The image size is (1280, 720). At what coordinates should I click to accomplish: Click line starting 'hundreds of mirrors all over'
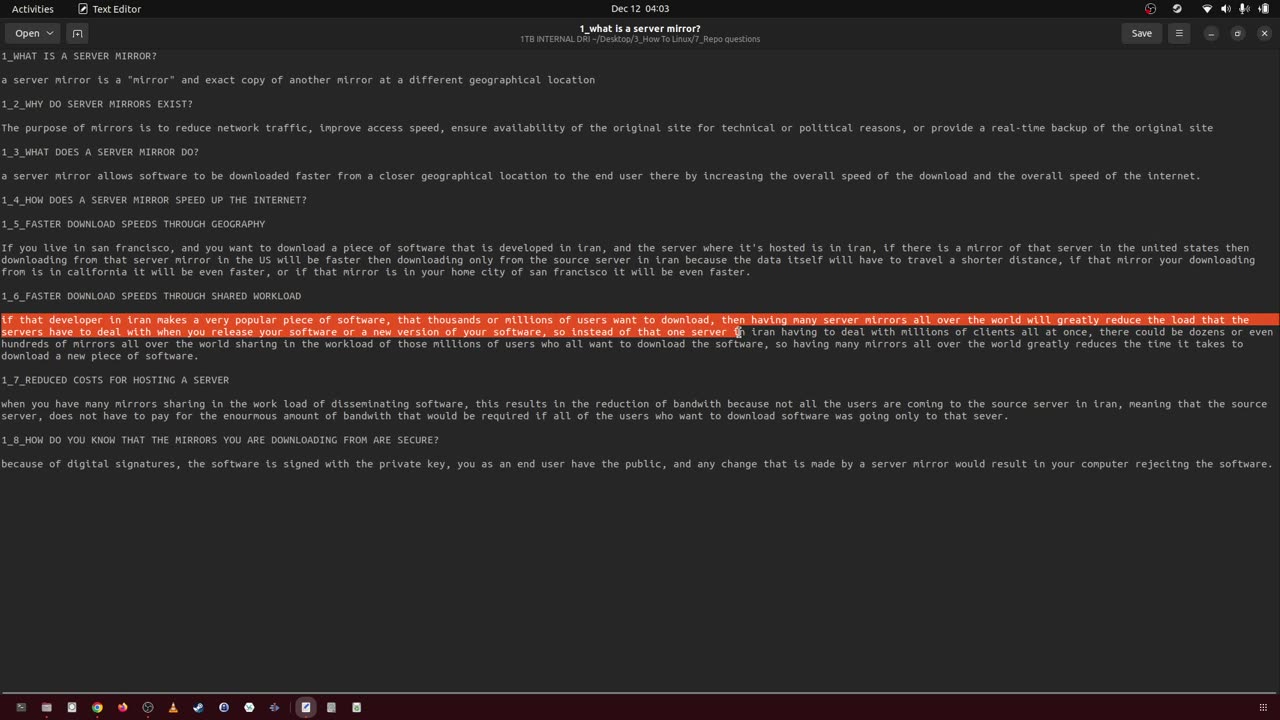click(622, 344)
